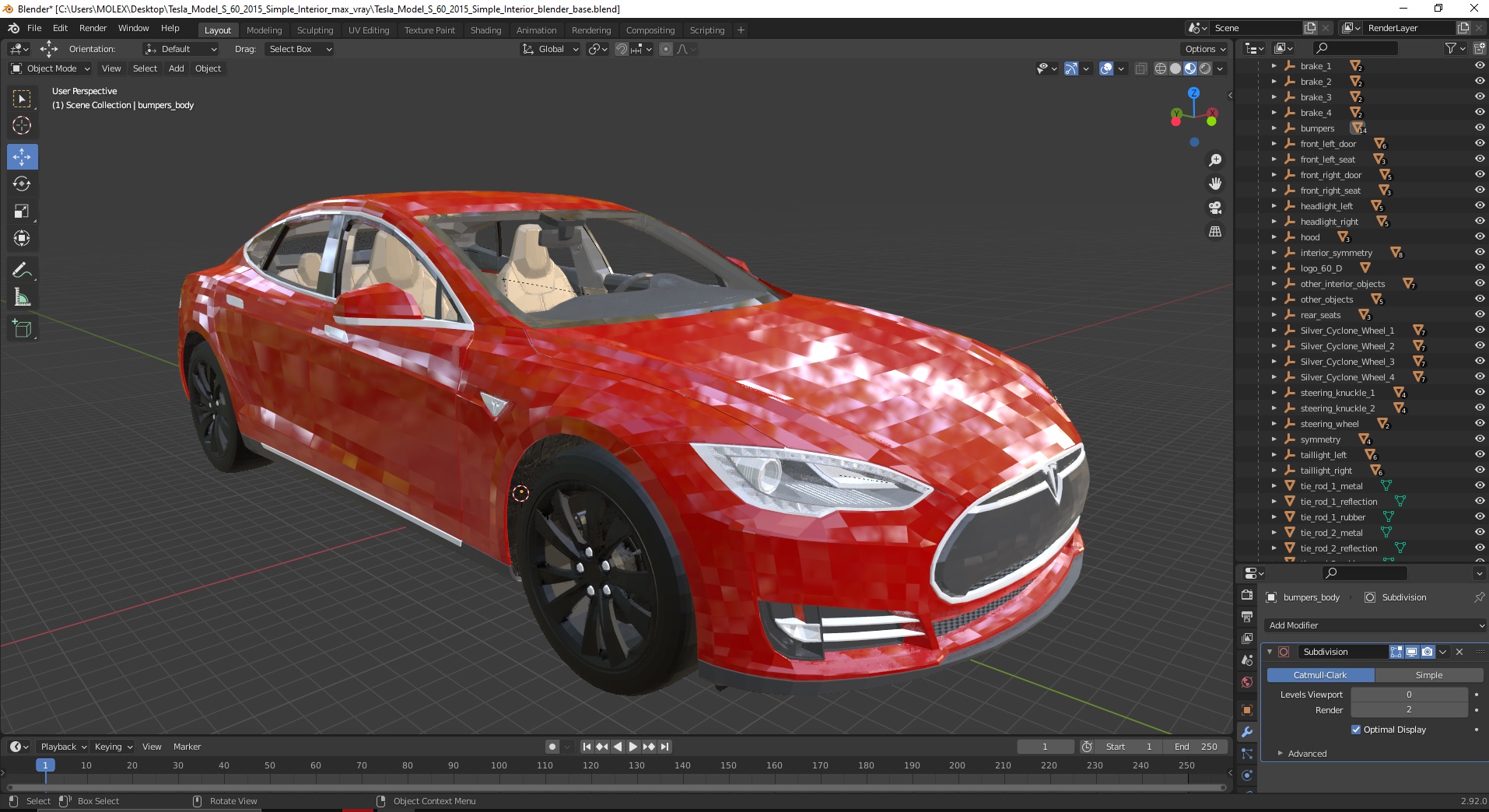Select the Annotate tool

pos(22,270)
